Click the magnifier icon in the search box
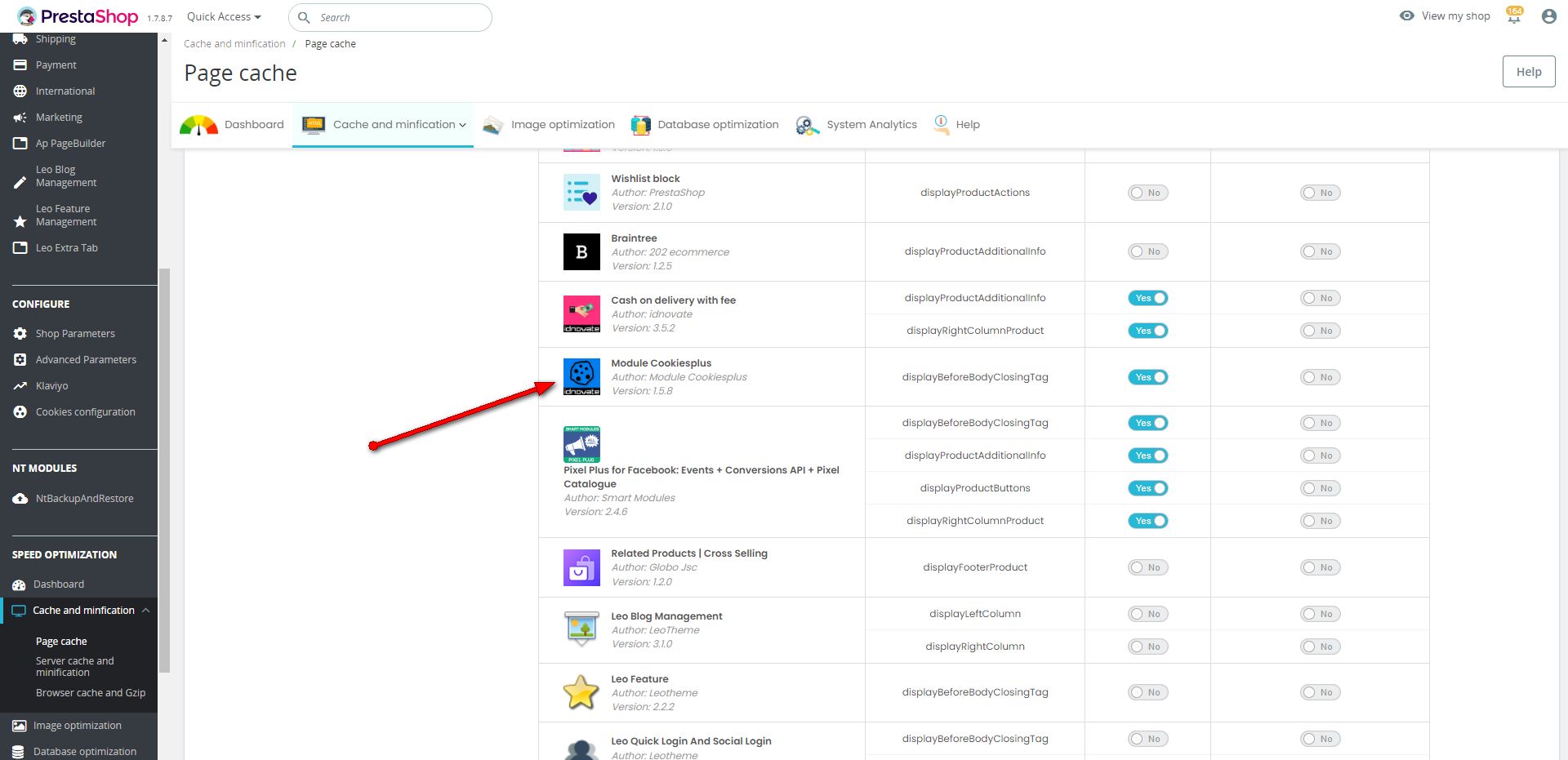This screenshot has height=760, width=1568. pyautogui.click(x=304, y=17)
